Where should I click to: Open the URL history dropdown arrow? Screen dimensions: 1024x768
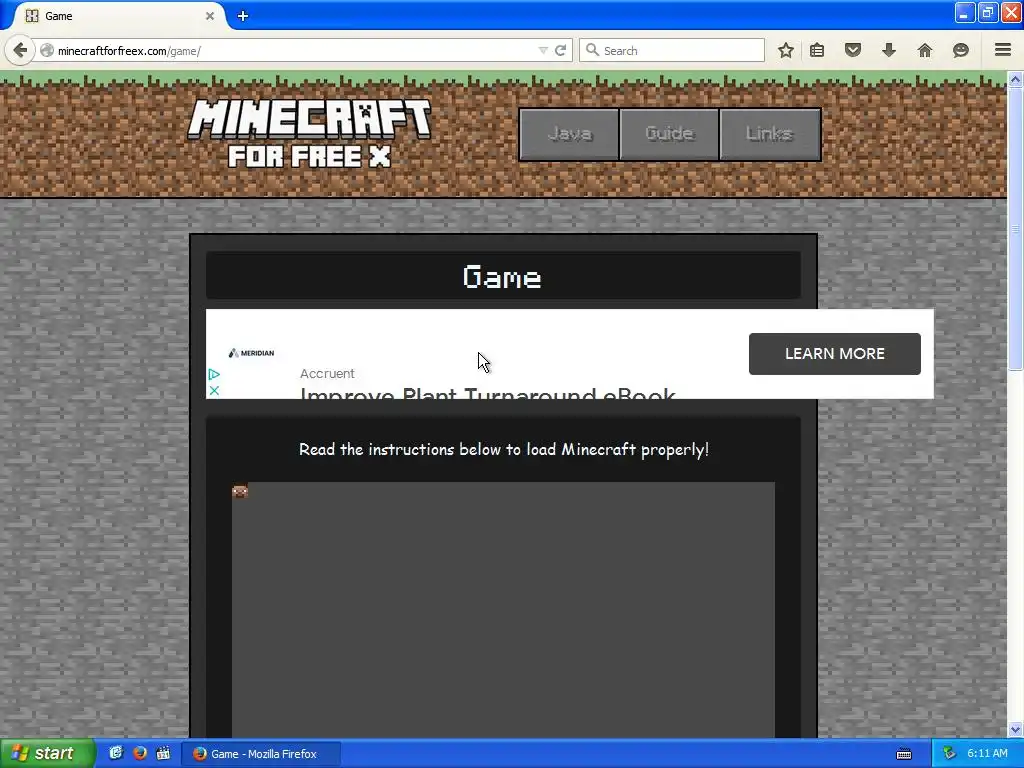click(x=543, y=50)
